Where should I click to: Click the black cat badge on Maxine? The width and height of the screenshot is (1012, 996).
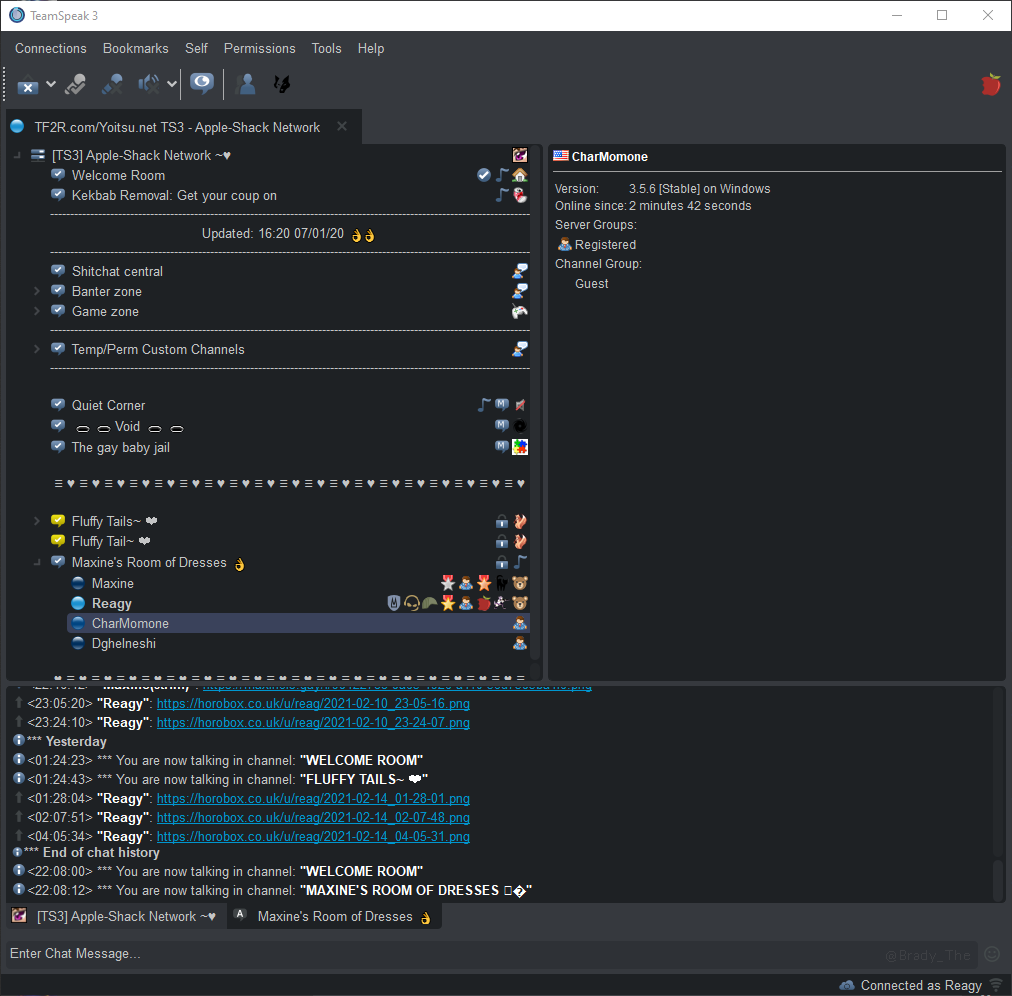pyautogui.click(x=501, y=584)
